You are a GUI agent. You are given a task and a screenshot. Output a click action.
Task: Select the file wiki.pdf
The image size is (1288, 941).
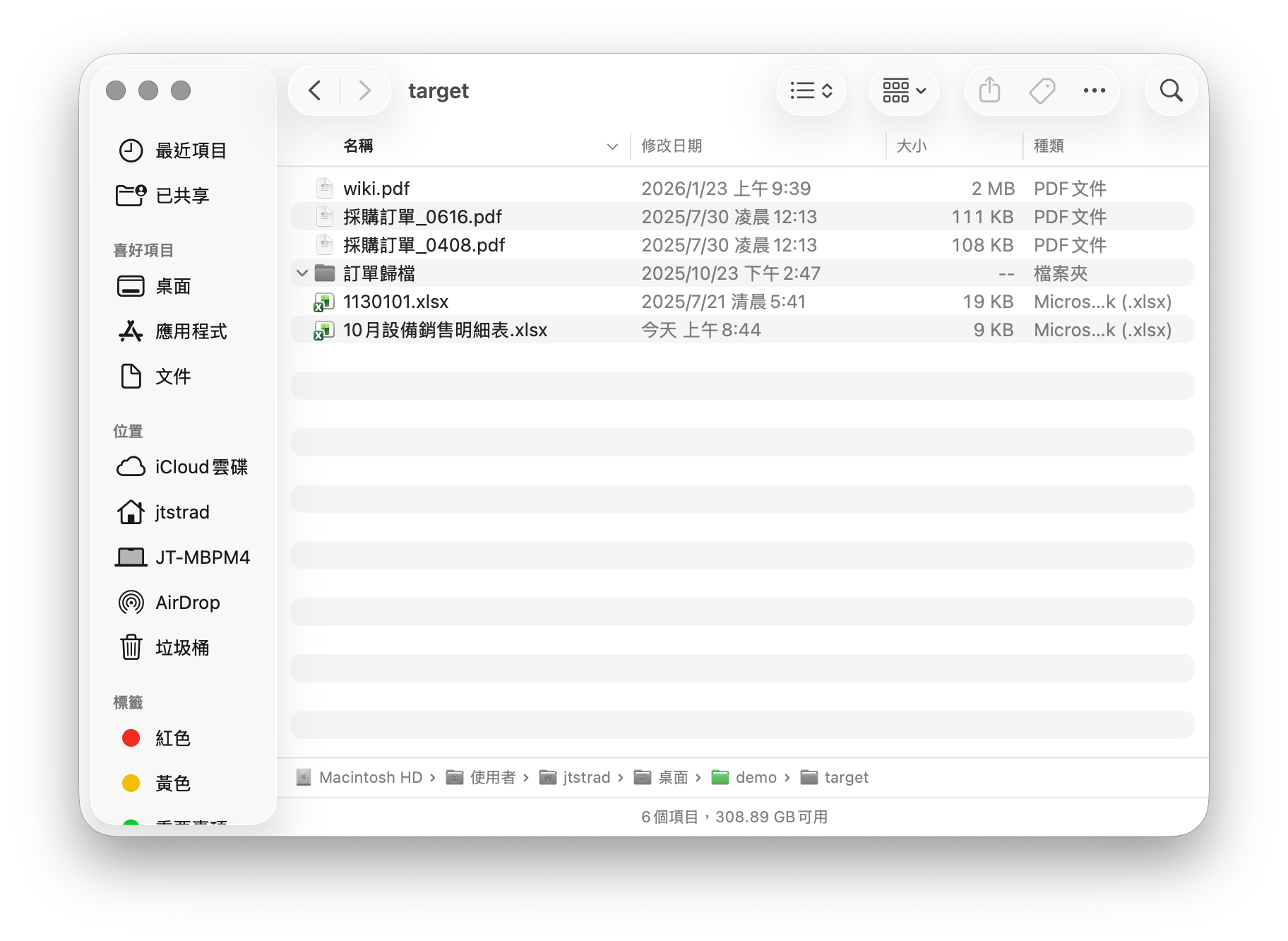(x=376, y=189)
